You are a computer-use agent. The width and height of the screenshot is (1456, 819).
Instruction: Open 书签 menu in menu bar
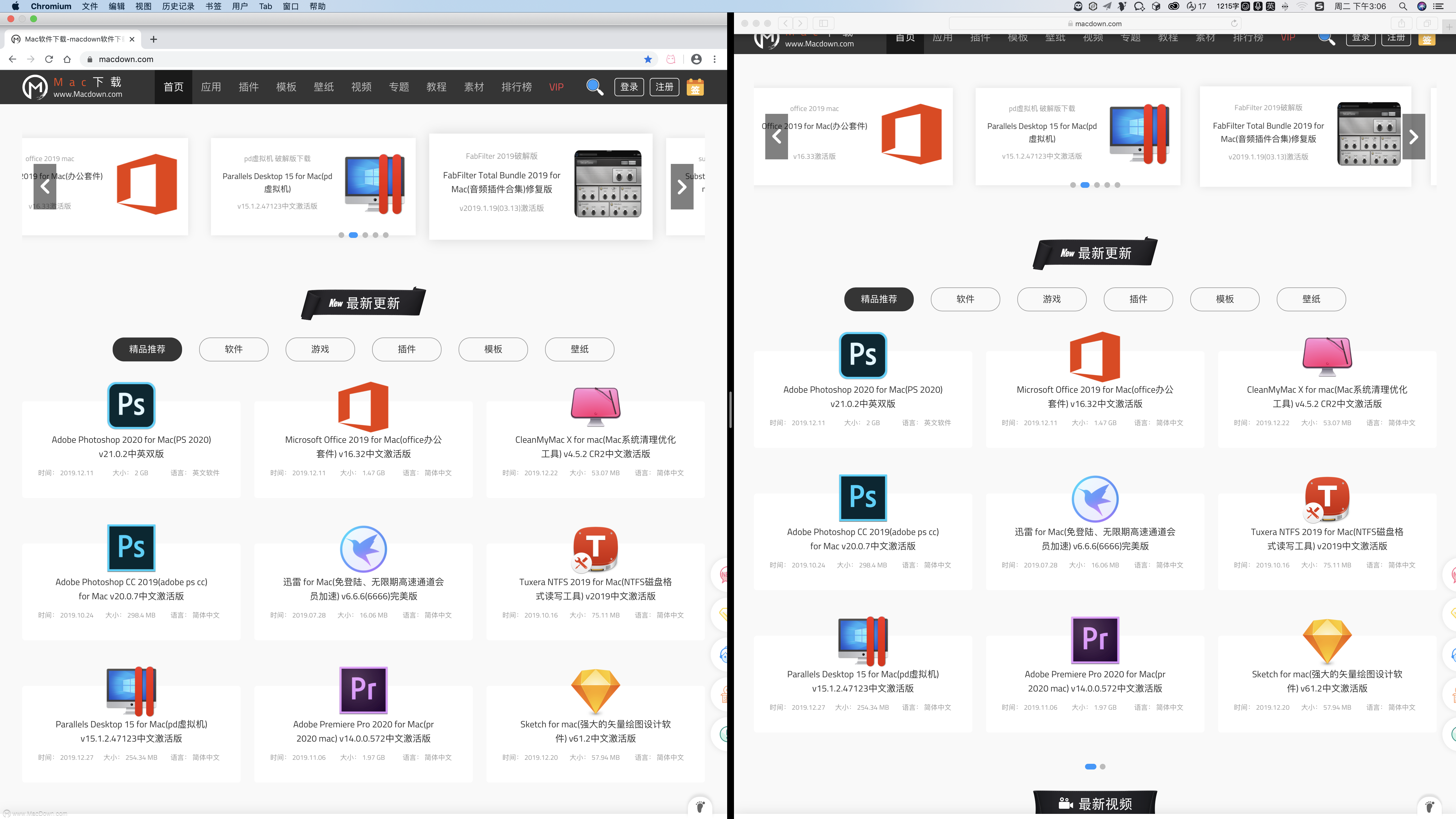[x=213, y=6]
